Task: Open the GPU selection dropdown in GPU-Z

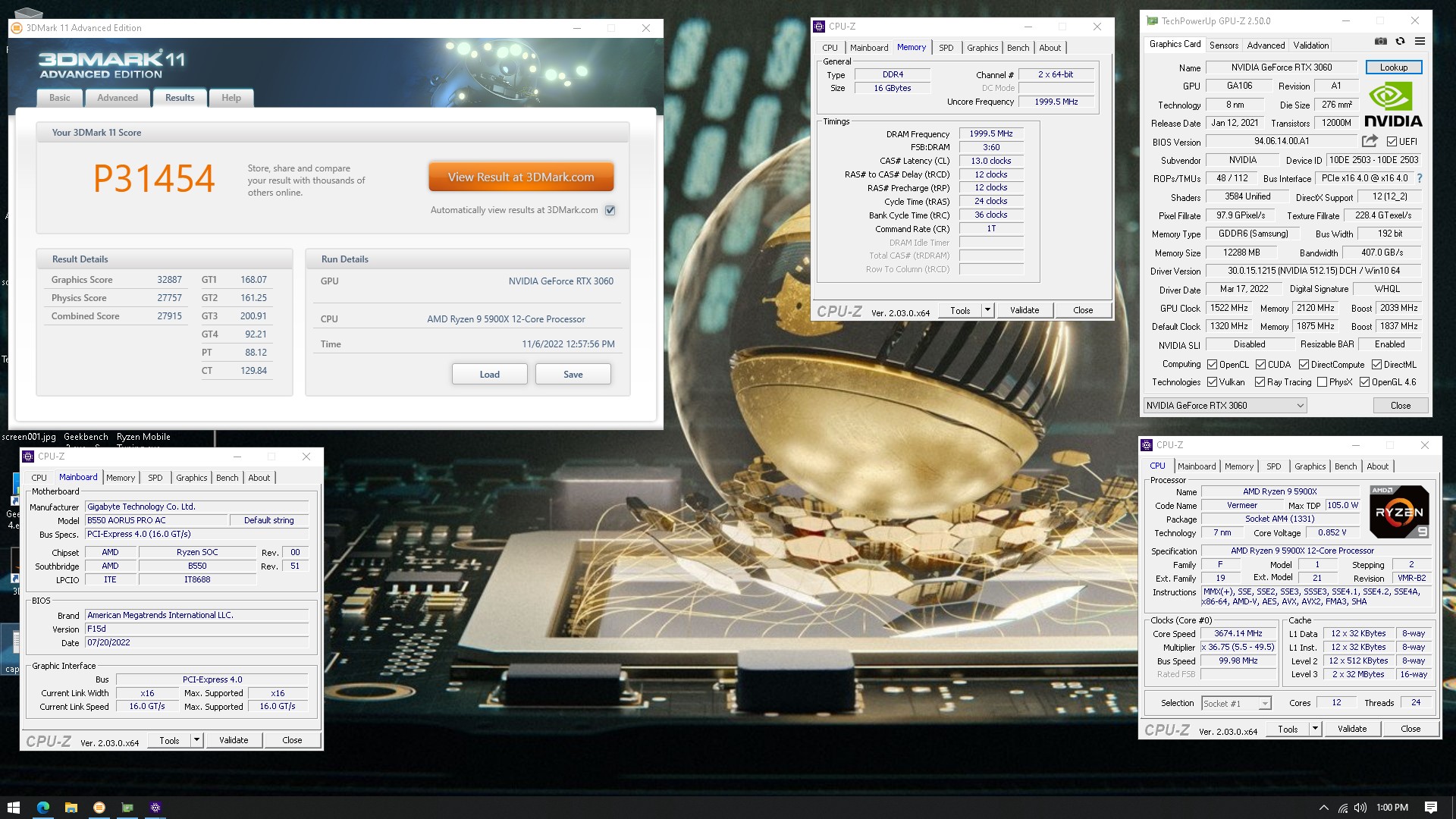Action: (x=1225, y=406)
